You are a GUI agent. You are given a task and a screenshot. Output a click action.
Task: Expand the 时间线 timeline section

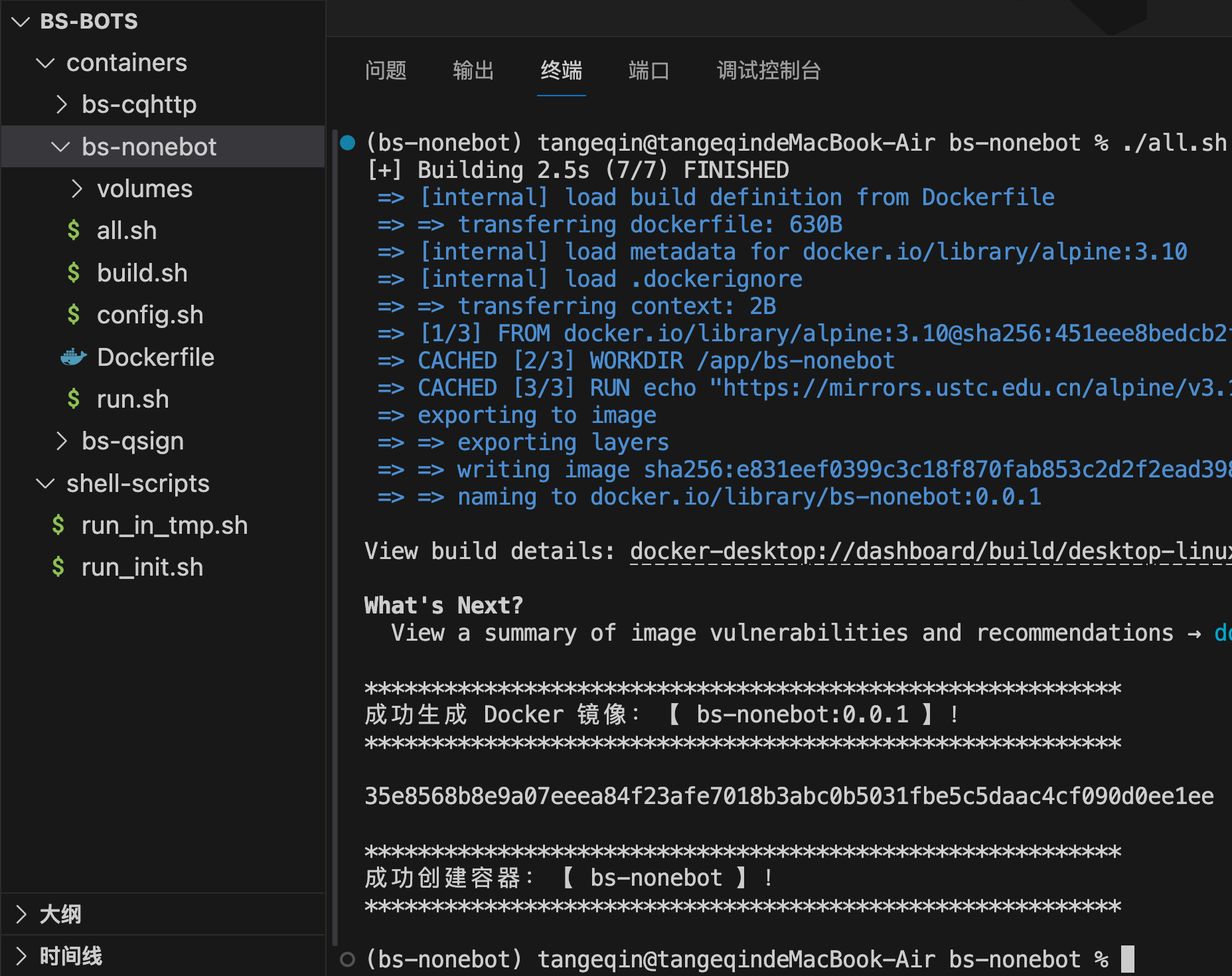pyautogui.click(x=21, y=956)
